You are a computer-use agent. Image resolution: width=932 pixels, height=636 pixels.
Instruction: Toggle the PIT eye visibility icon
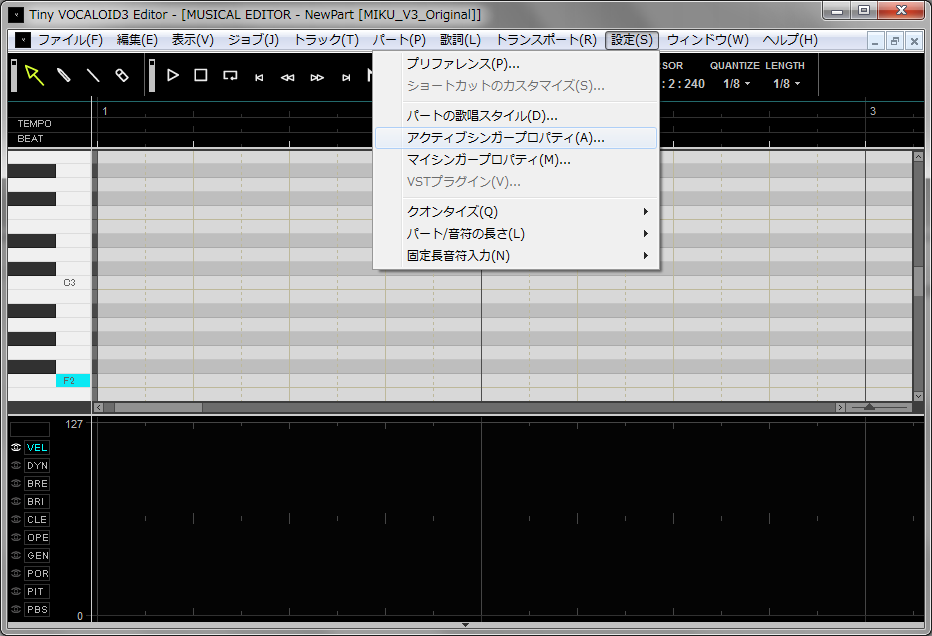coord(16,591)
